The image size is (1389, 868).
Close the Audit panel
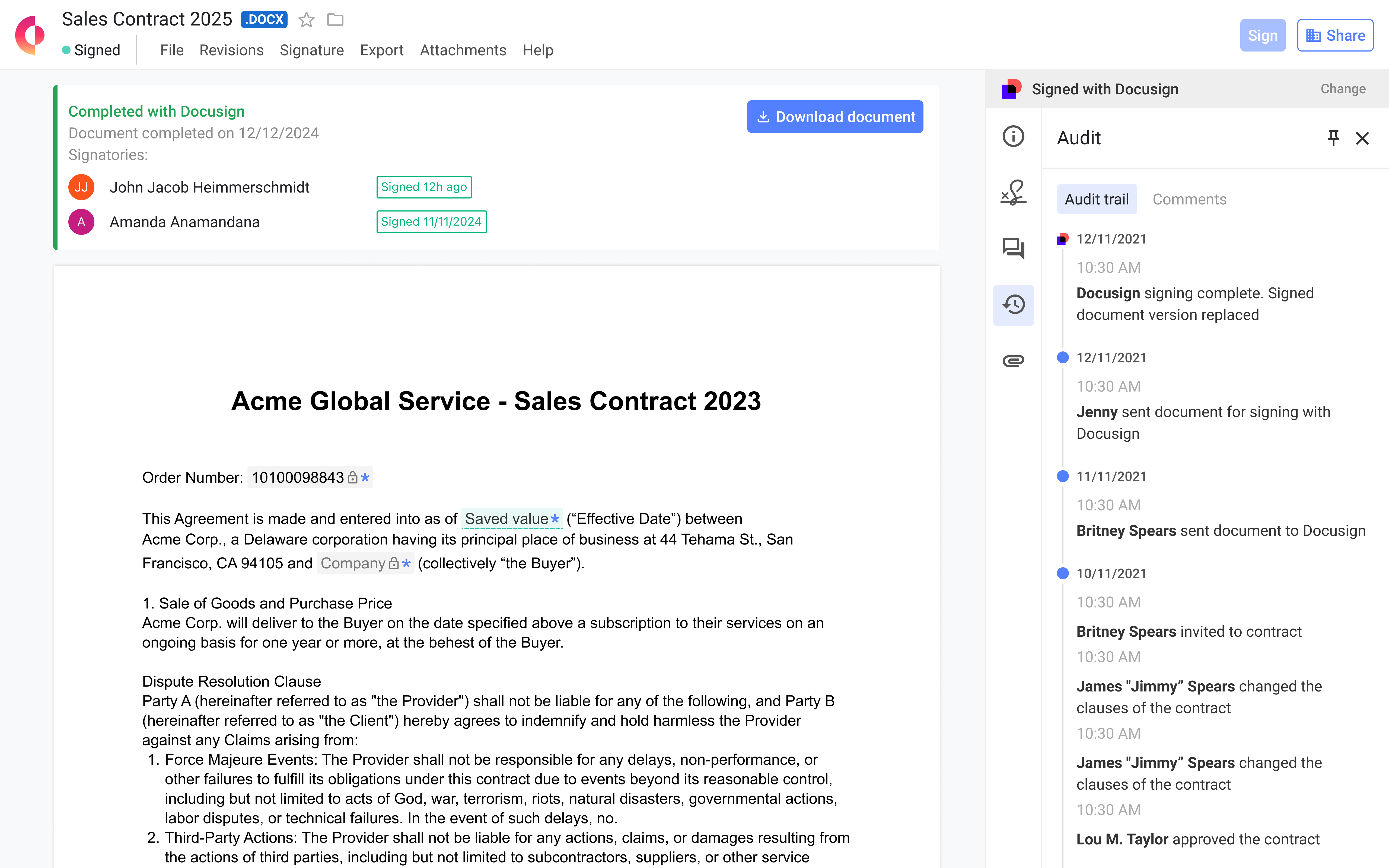pos(1362,138)
